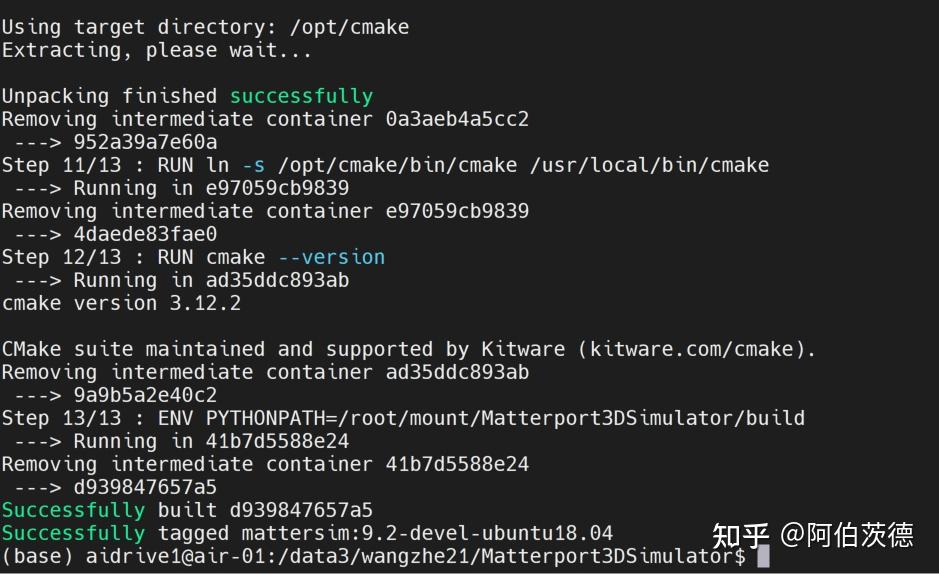This screenshot has height=575, width=939.
Task: Click the blue "-s" flag in ln command
Action: point(253,165)
